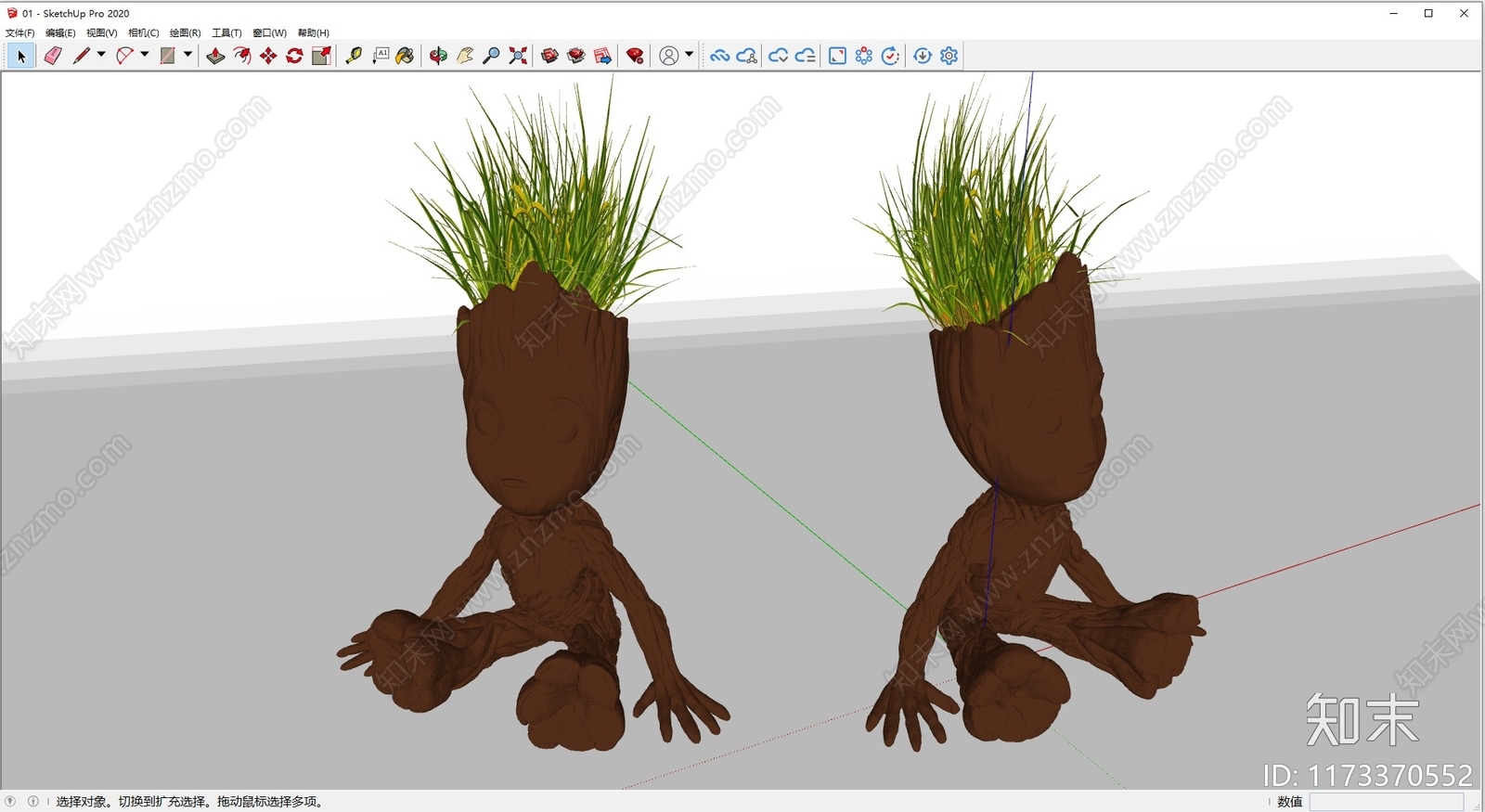
Task: Open the 编辑(E) menu
Action: [60, 33]
